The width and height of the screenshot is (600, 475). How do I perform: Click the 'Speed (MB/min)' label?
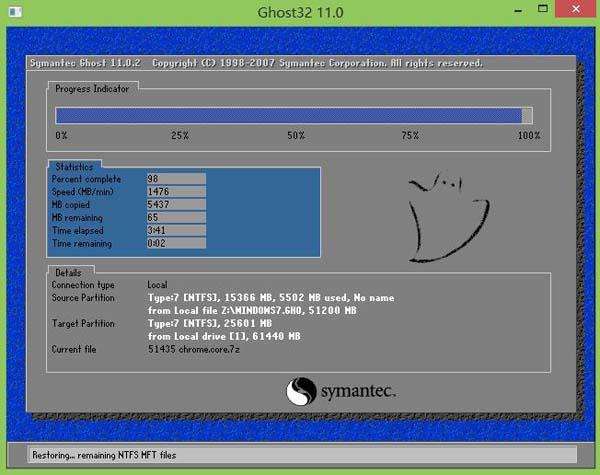point(83,192)
